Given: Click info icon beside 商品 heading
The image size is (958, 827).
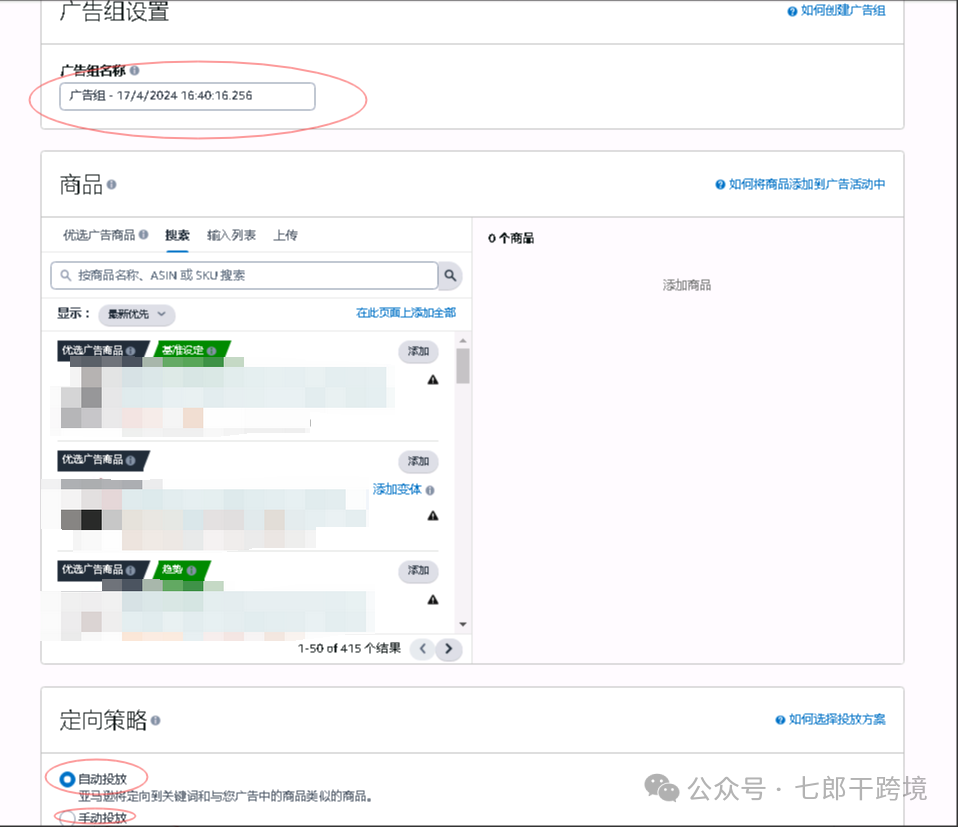Looking at the screenshot, I should [111, 184].
